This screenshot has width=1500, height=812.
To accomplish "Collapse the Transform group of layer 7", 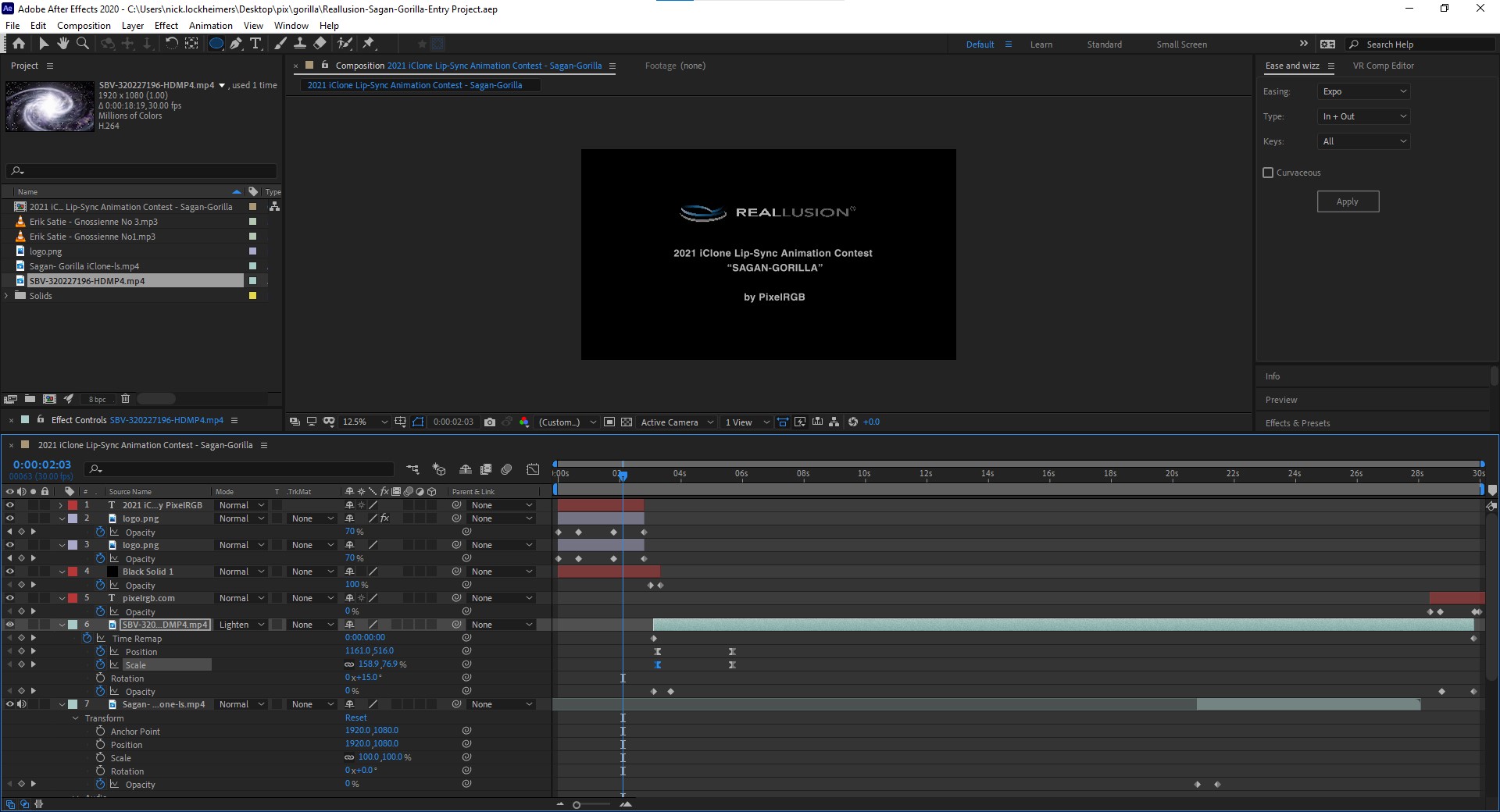I will (76, 718).
